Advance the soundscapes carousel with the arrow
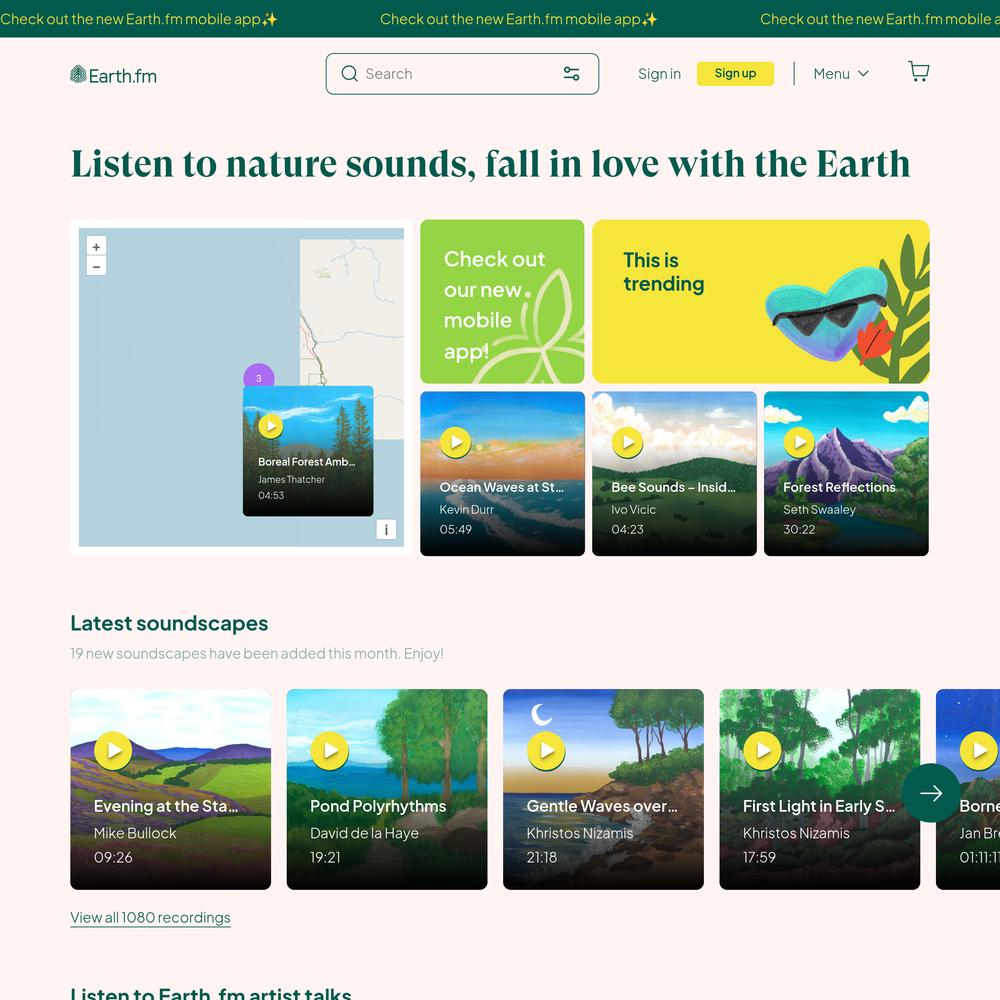 pyautogui.click(x=931, y=793)
